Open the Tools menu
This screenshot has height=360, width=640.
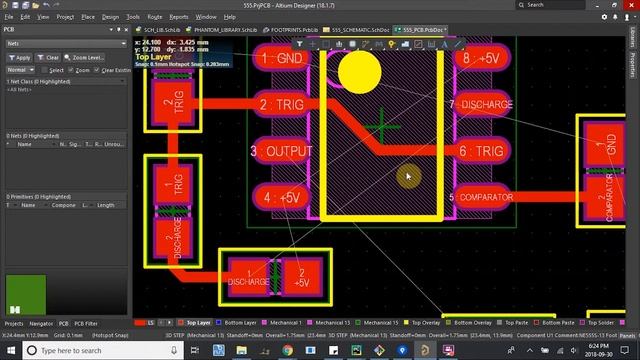pos(133,17)
